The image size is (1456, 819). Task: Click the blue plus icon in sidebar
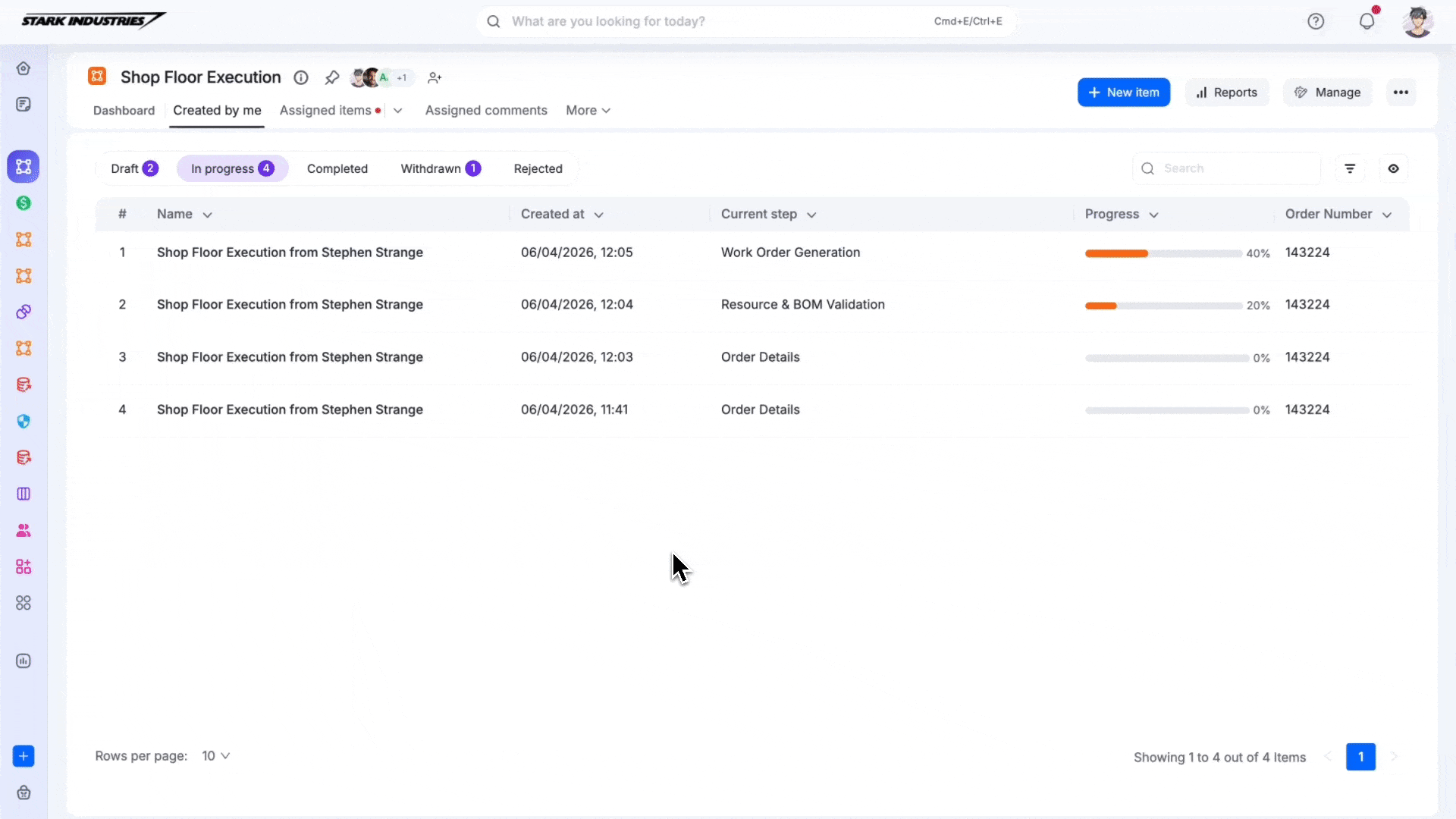24,756
